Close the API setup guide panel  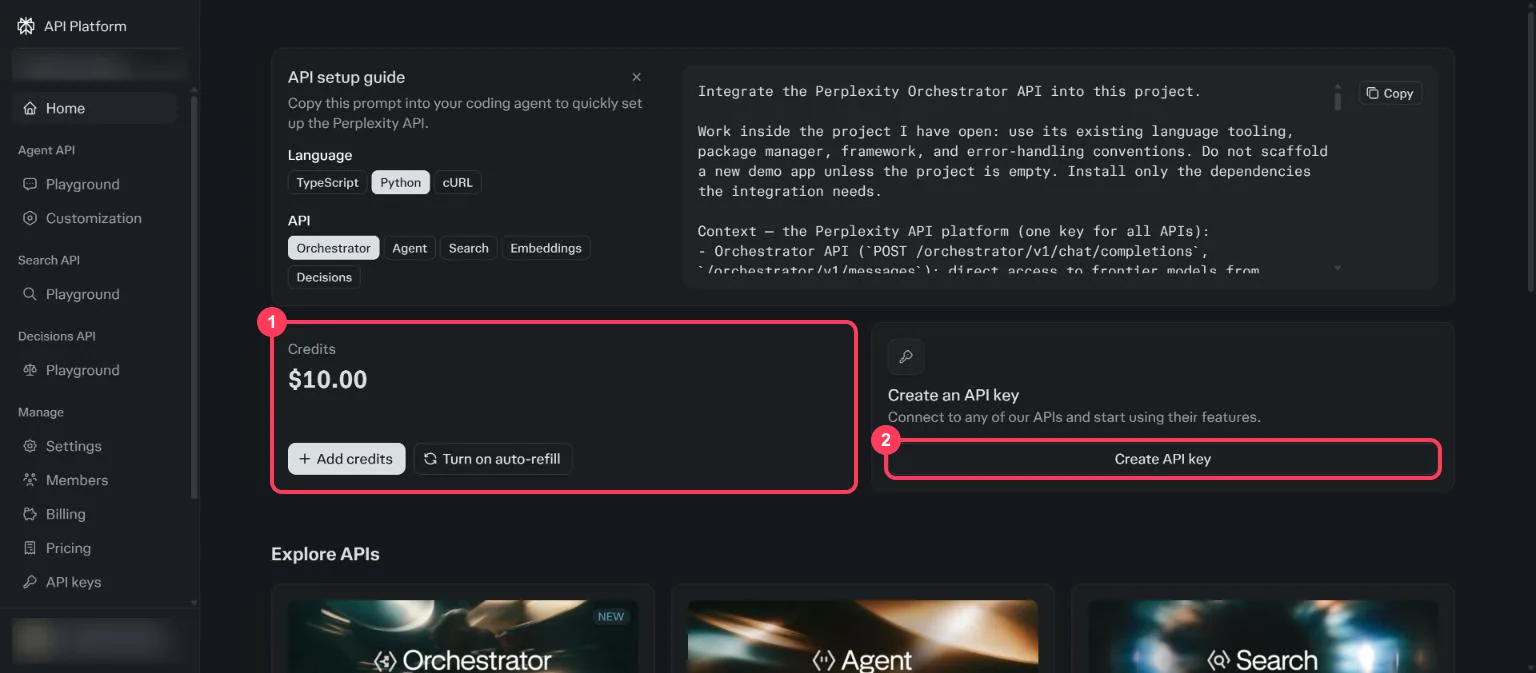(637, 77)
